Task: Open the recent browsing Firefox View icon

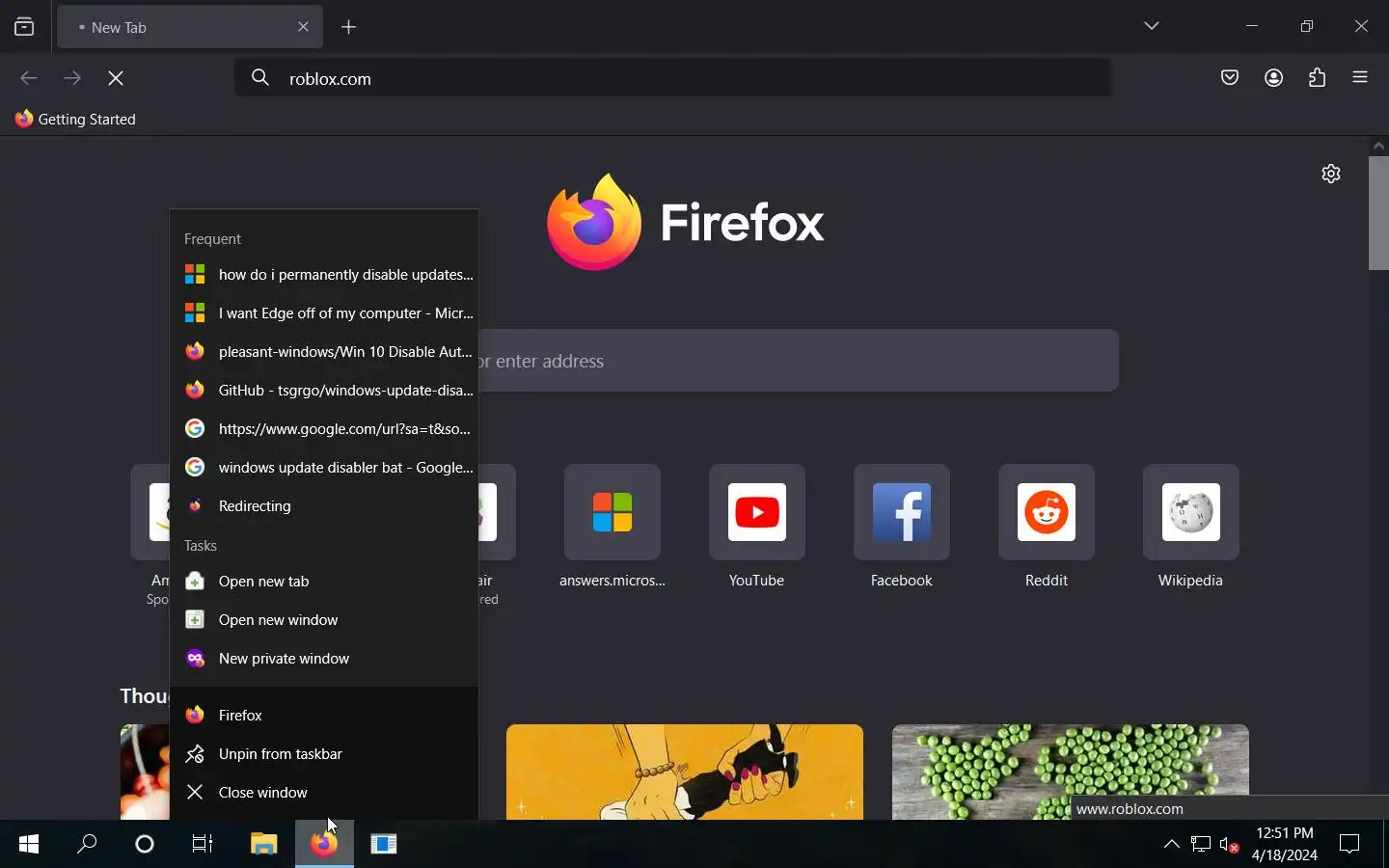Action: pyautogui.click(x=24, y=27)
